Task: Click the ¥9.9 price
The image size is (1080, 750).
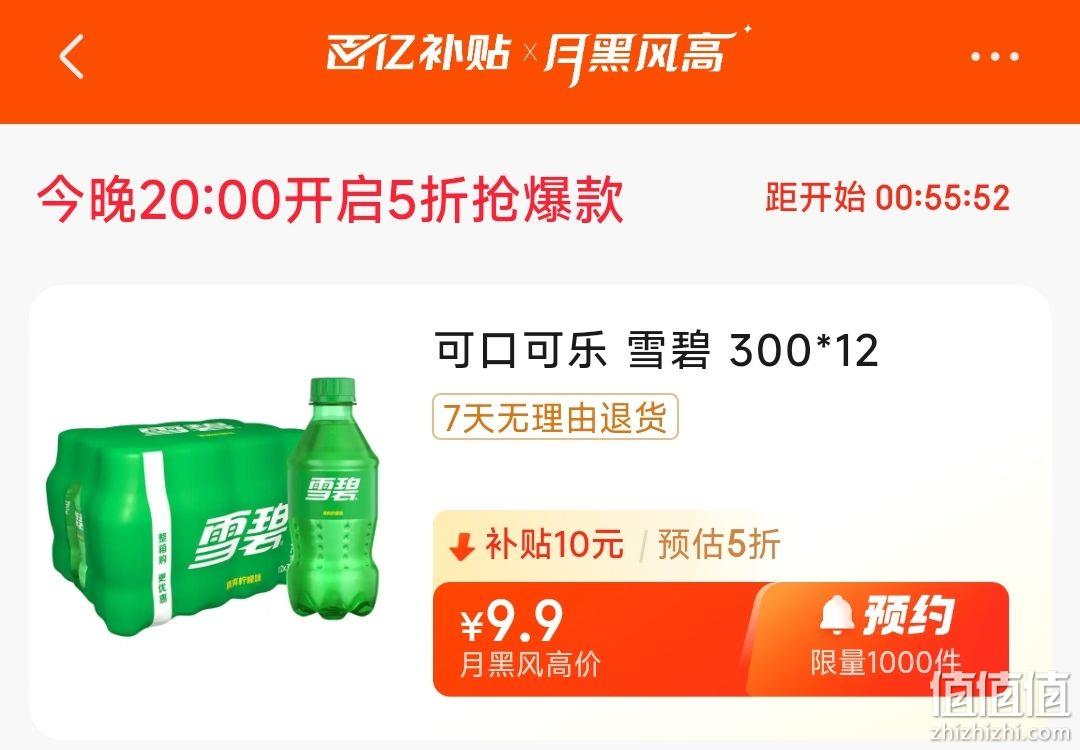Action: 512,621
